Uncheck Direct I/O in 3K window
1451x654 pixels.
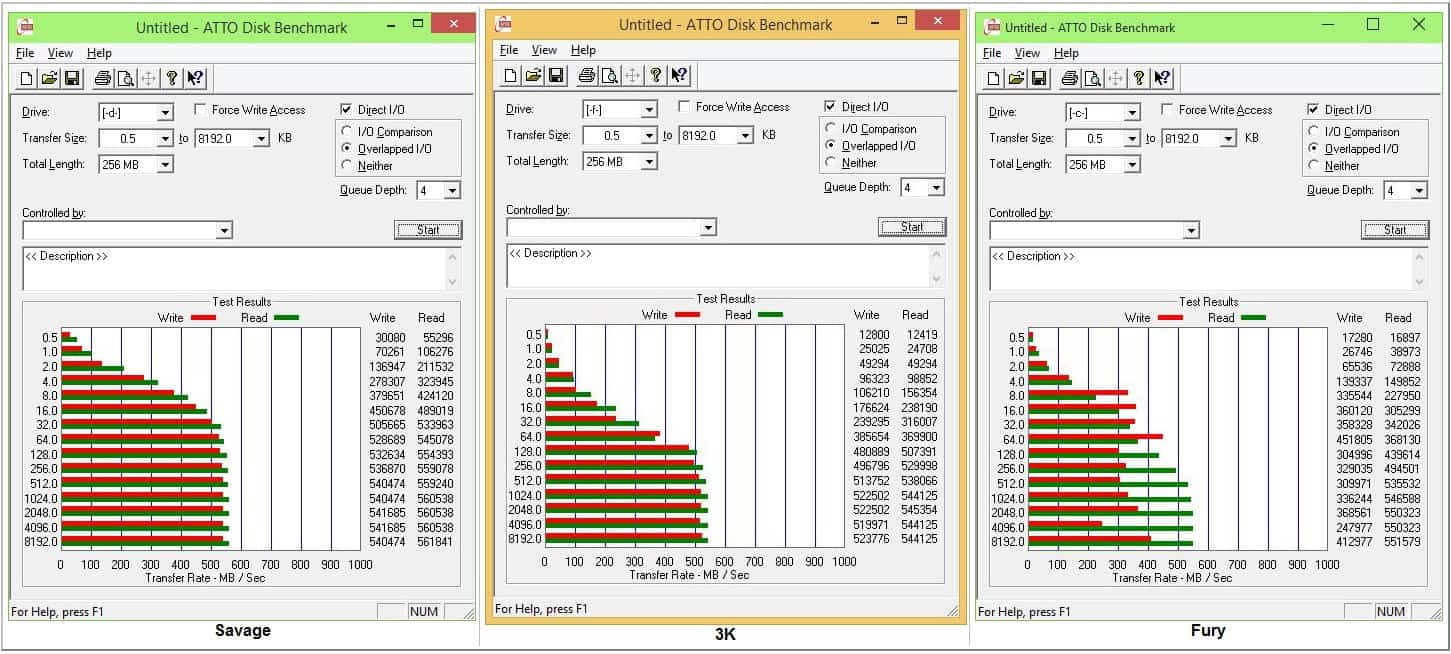830,107
